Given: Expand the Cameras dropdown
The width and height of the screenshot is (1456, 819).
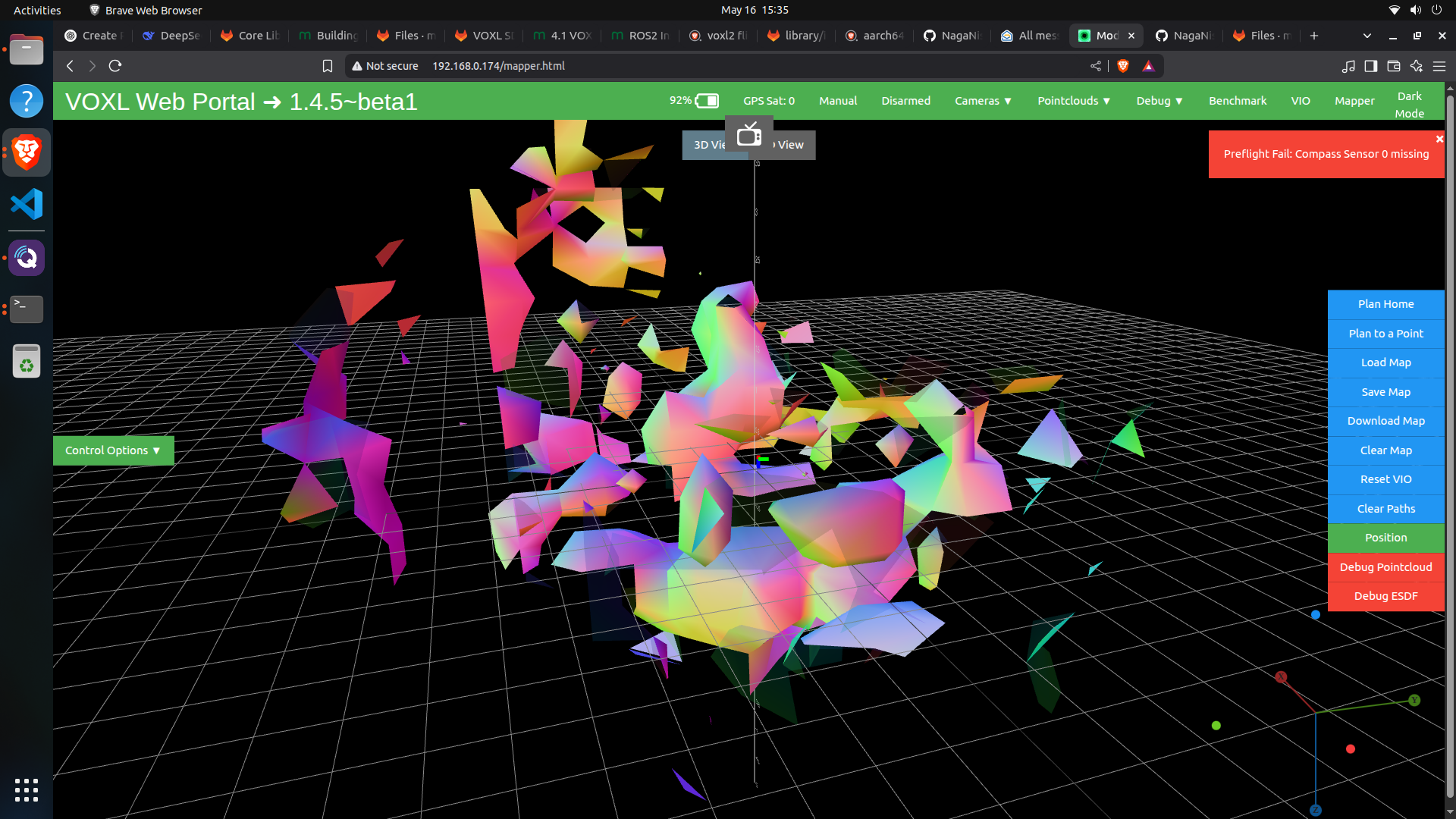Looking at the screenshot, I should pyautogui.click(x=983, y=101).
